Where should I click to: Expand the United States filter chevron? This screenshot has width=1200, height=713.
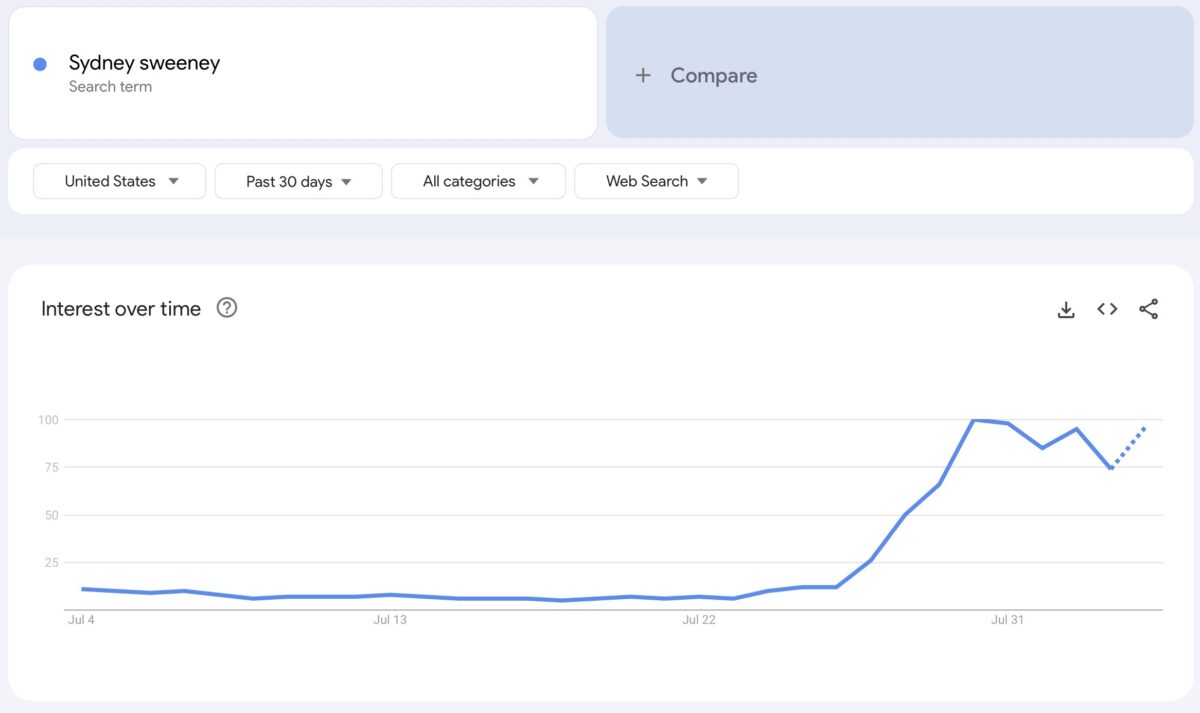click(x=174, y=181)
